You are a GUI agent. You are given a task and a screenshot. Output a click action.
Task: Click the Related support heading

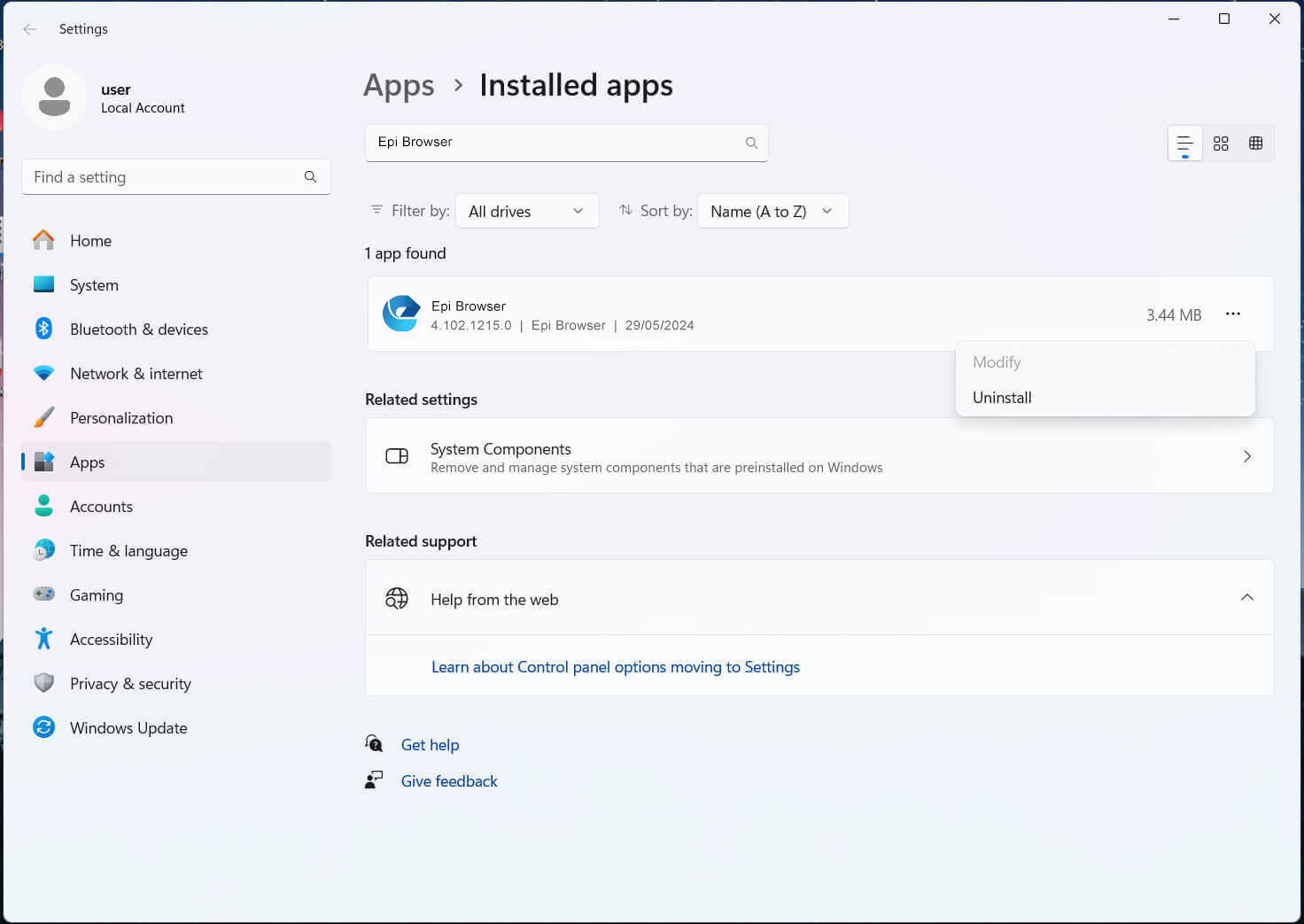(421, 541)
